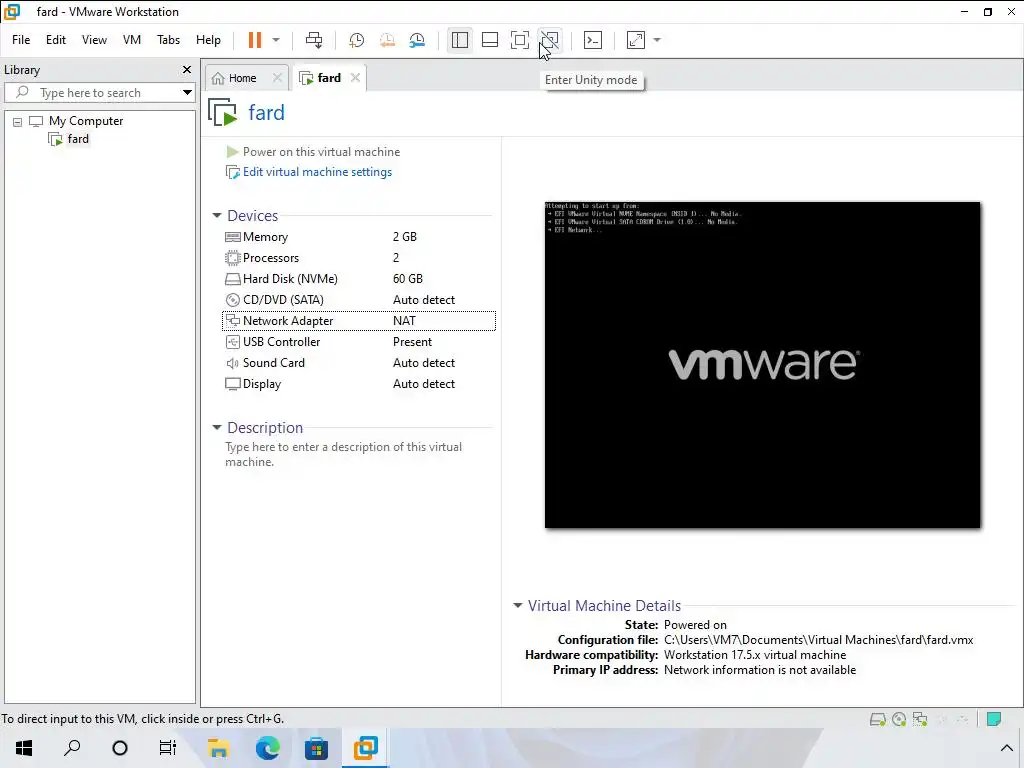Click the orange Suspend (pause) toolbar button
The height and width of the screenshot is (768, 1024).
pos(255,40)
